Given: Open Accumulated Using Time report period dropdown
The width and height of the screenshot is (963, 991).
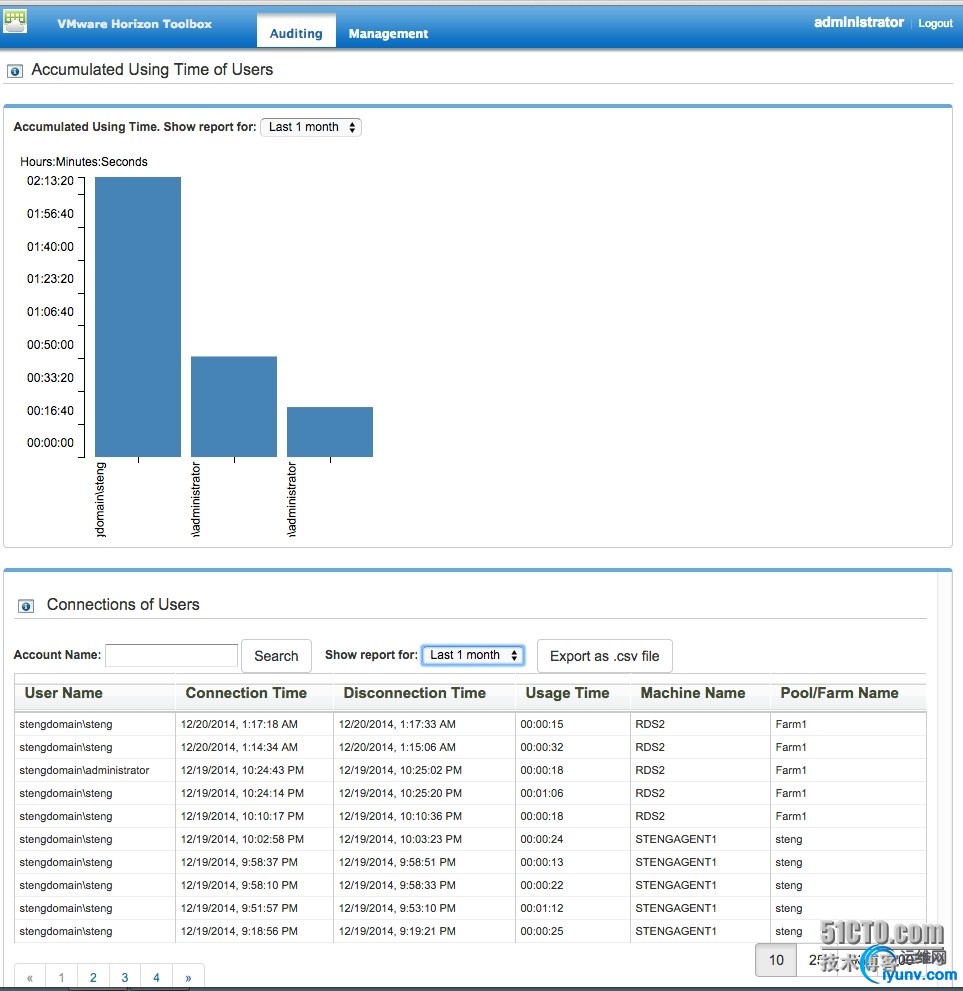Looking at the screenshot, I should (311, 127).
